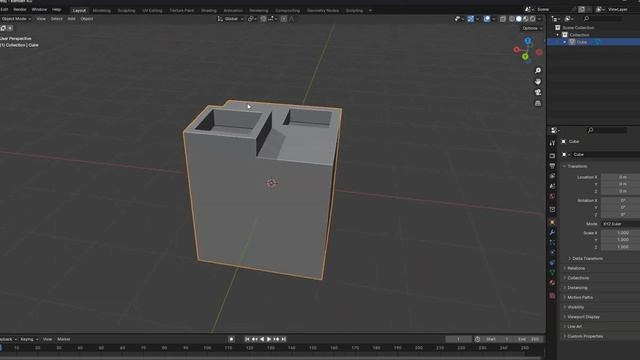This screenshot has width=640, height=360.
Task: Click the pan view hand icon
Action: pyautogui.click(x=538, y=81)
